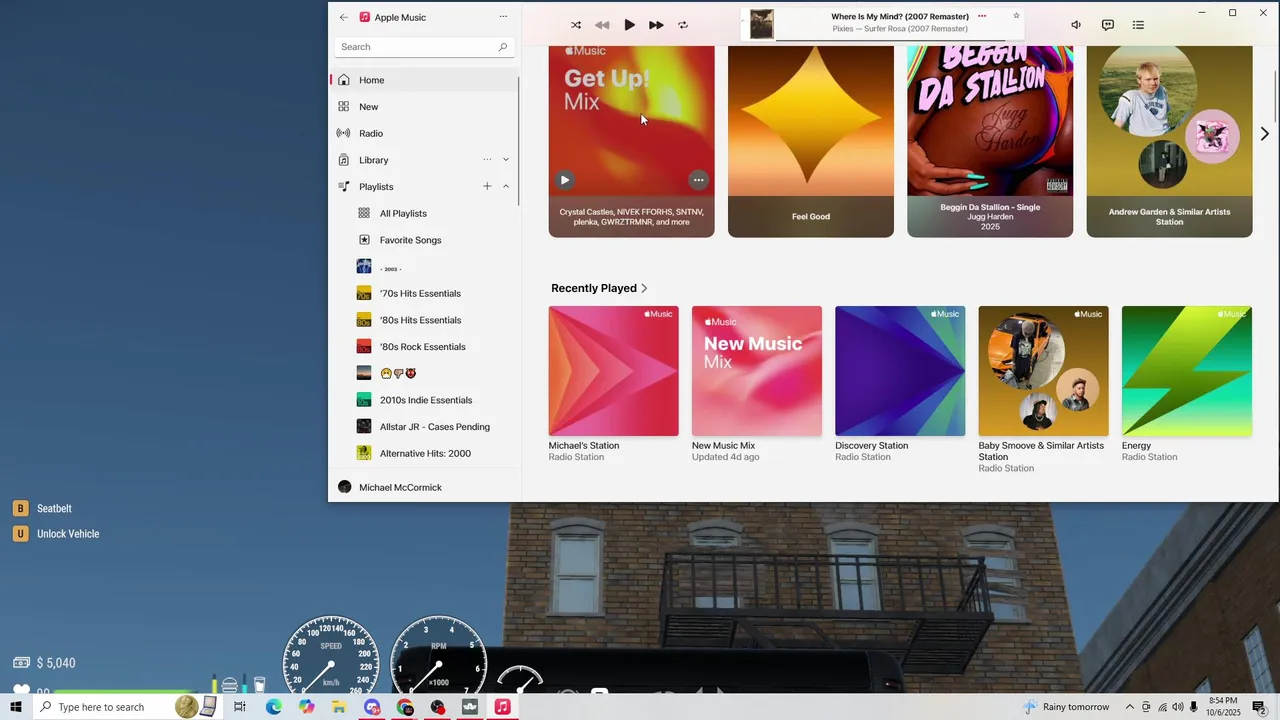Open '80s Rock Essentials playlist

(x=424, y=347)
